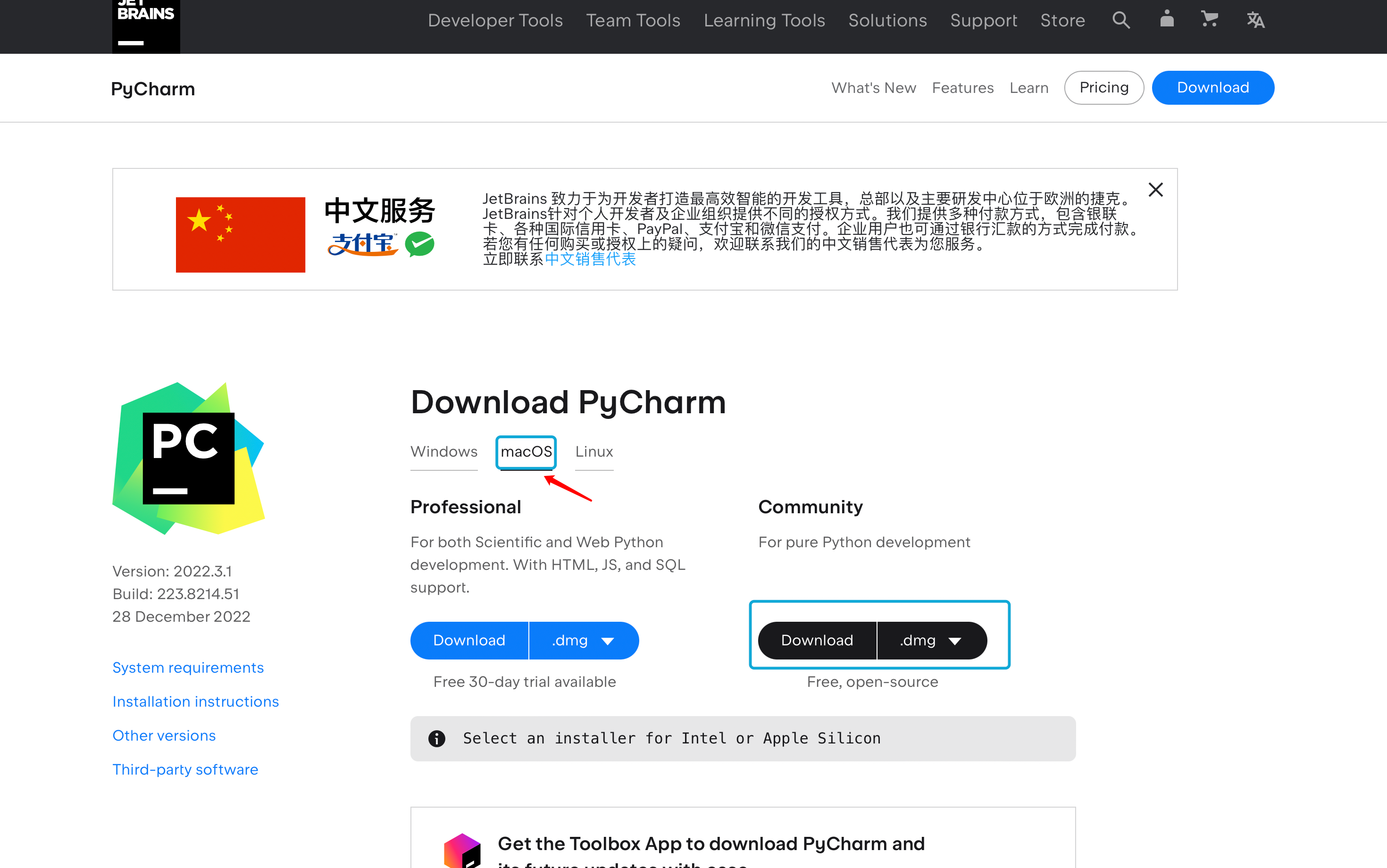This screenshot has width=1387, height=868.
Task: Select the Windows tab
Action: (x=444, y=452)
